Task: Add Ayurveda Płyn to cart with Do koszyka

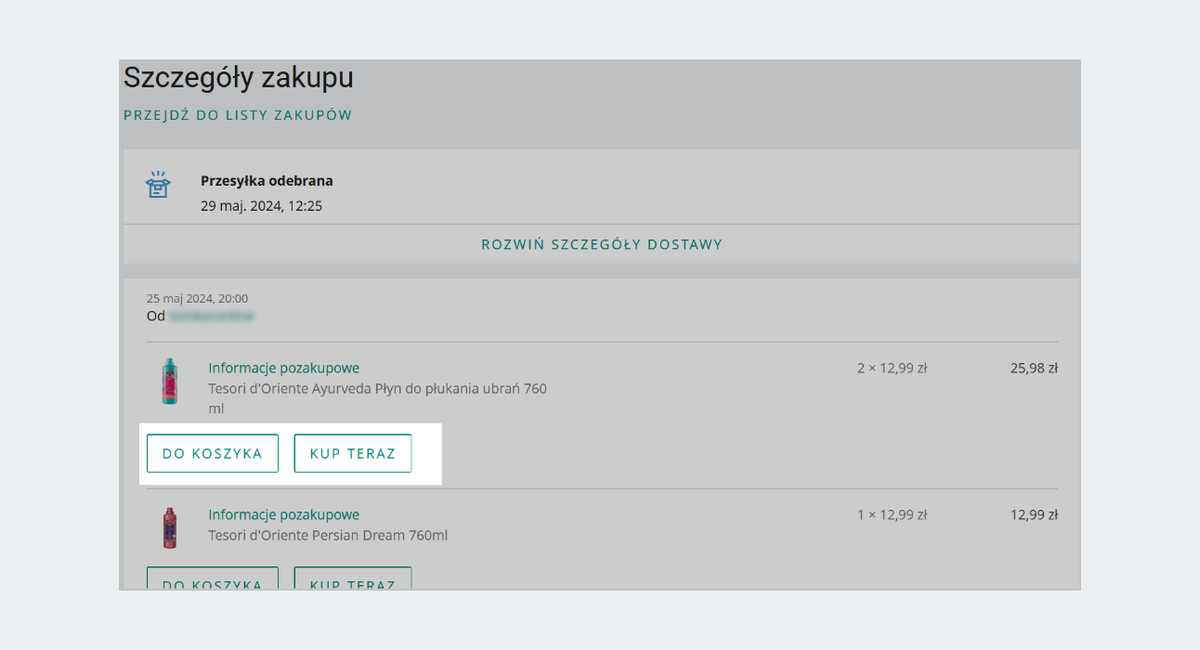Action: [213, 453]
